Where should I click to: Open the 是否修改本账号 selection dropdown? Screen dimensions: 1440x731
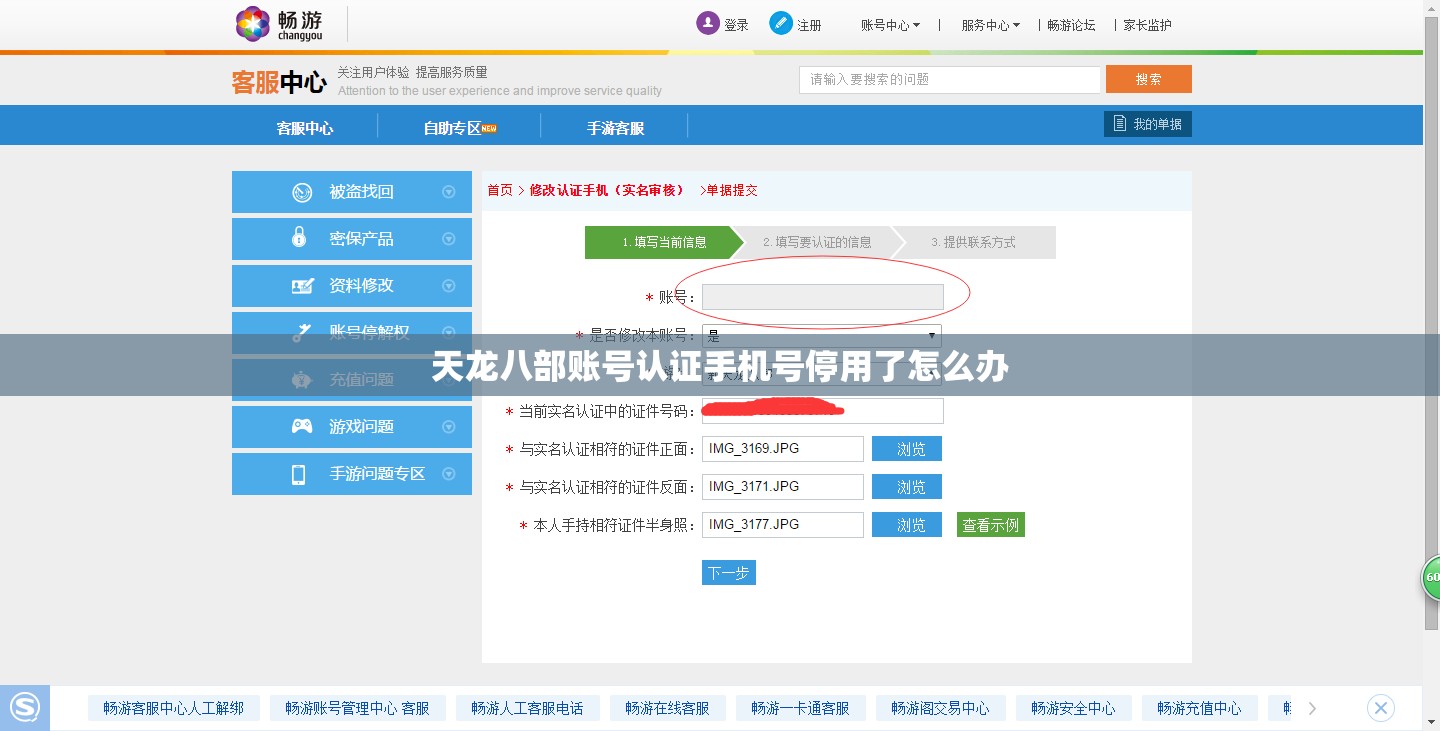tap(931, 335)
